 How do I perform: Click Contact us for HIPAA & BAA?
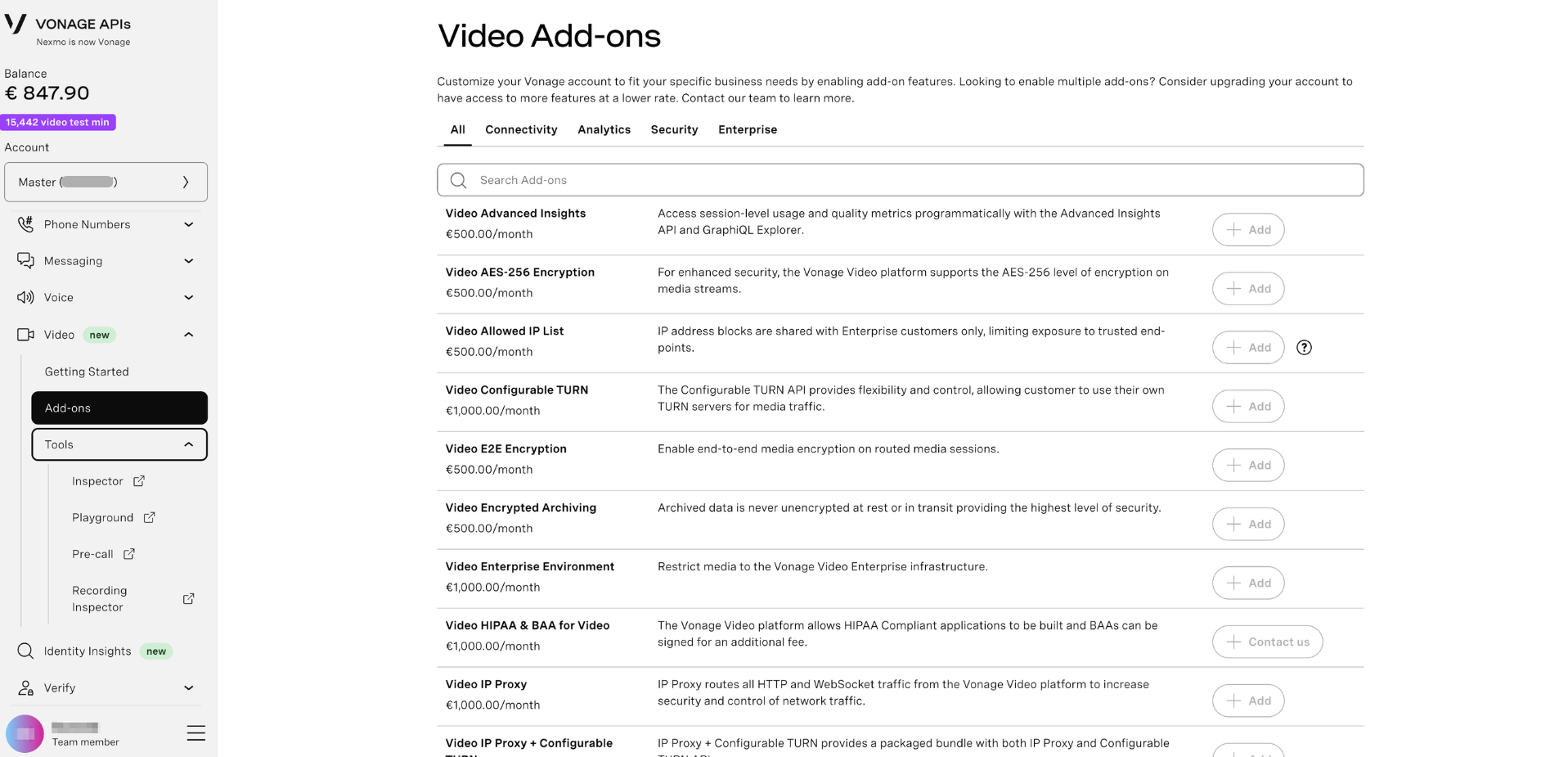[x=1267, y=642]
